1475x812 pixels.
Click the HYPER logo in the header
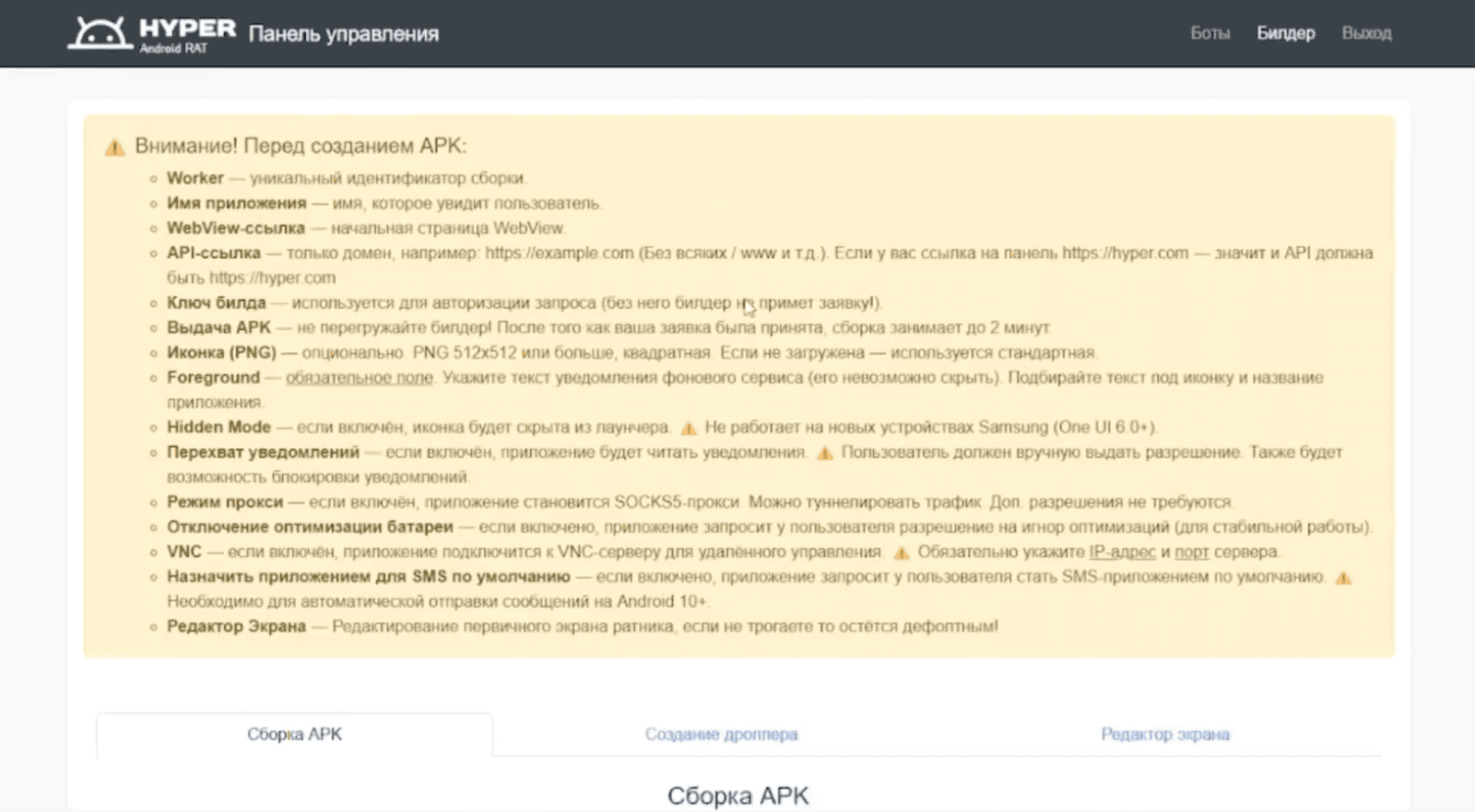pos(151,34)
